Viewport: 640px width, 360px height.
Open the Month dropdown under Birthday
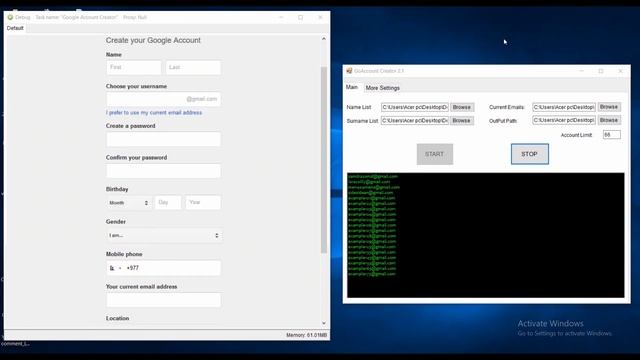129,203
